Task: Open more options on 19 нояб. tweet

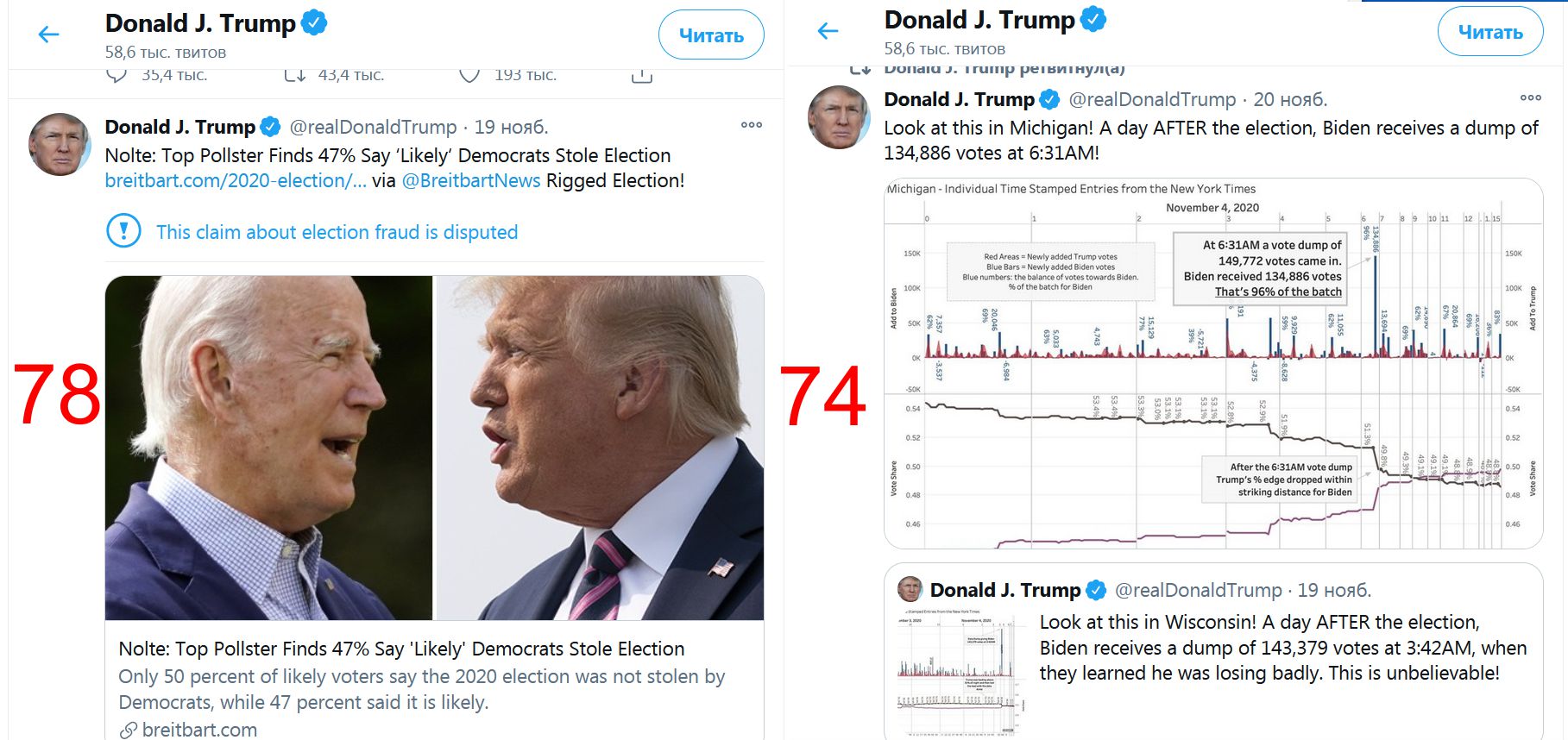Action: (752, 125)
